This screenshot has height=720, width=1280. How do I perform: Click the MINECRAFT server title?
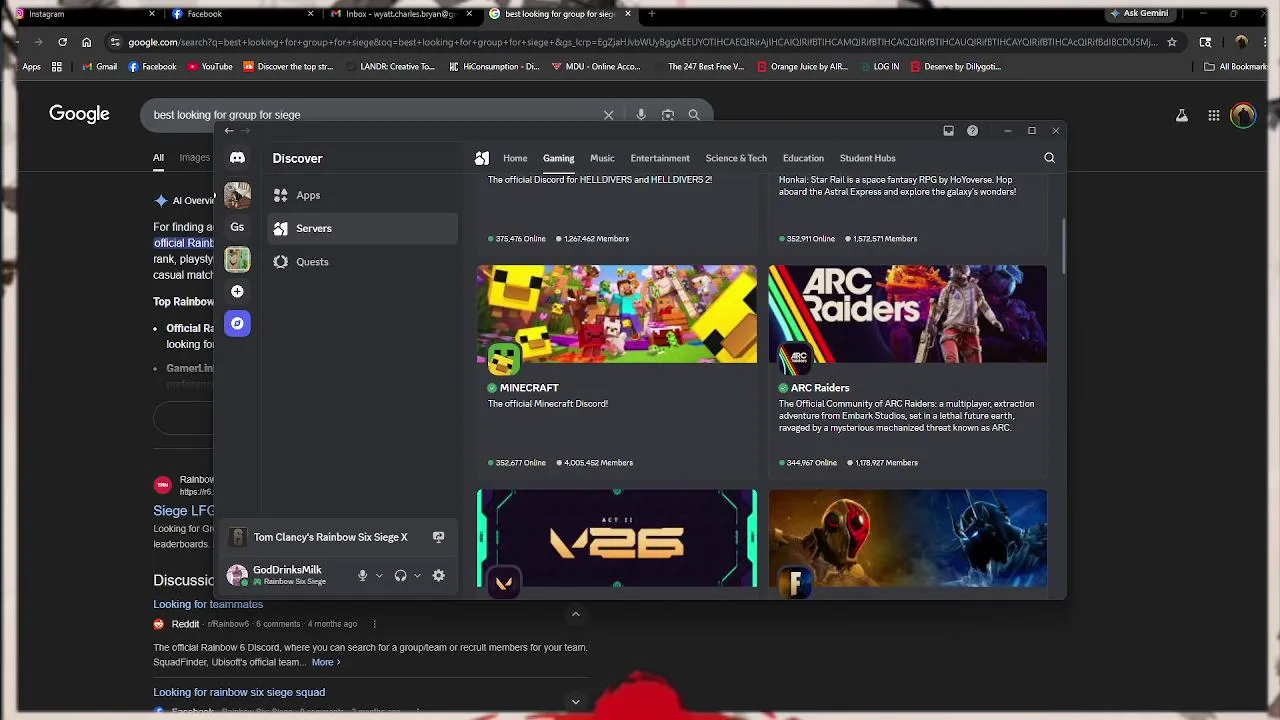click(529, 388)
